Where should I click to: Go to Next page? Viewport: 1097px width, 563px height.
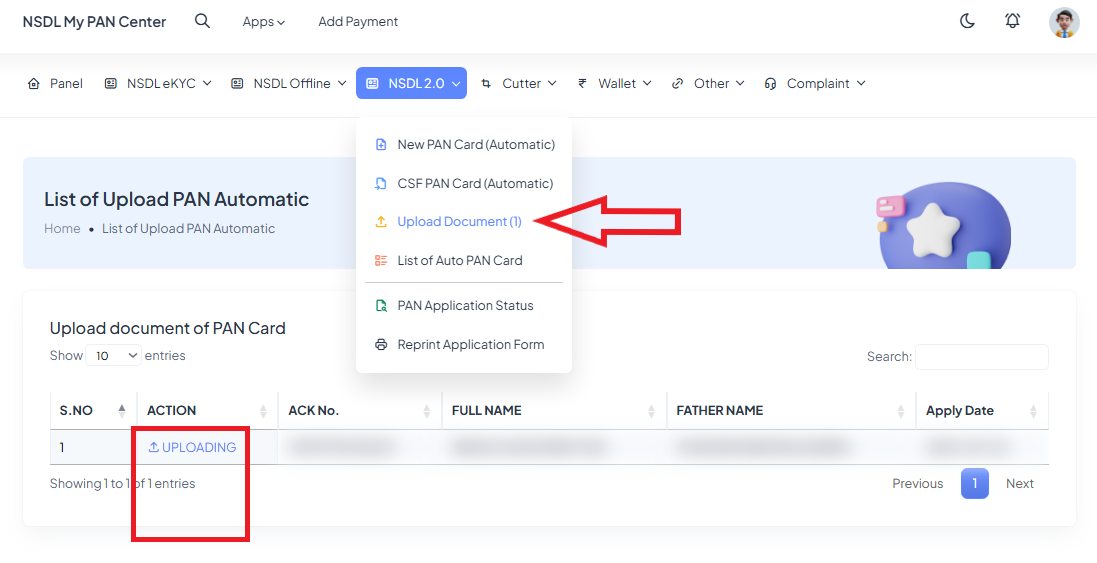tap(1019, 483)
